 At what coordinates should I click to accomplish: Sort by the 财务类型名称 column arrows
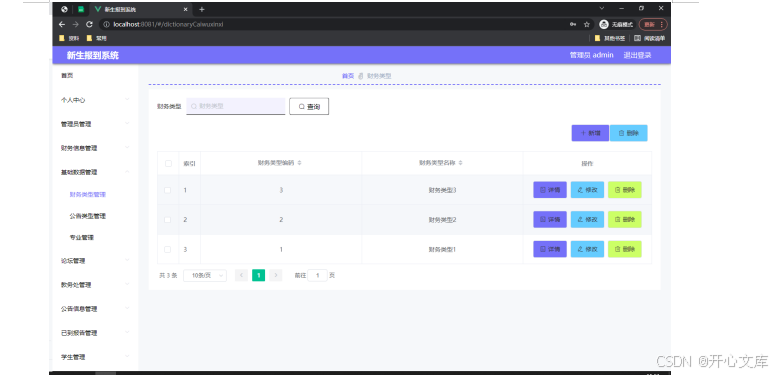point(461,163)
